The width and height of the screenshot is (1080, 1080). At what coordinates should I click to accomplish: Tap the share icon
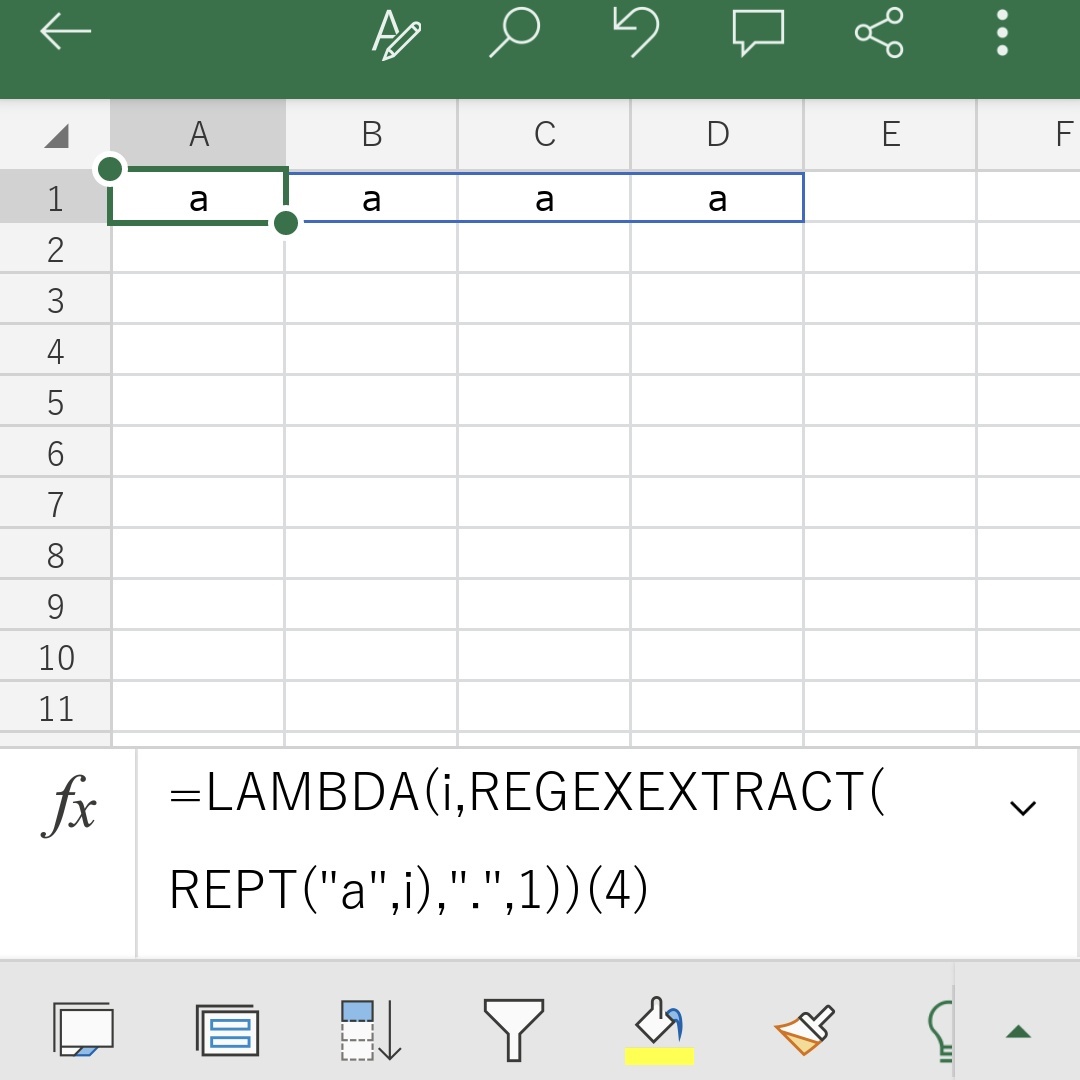coord(879,32)
